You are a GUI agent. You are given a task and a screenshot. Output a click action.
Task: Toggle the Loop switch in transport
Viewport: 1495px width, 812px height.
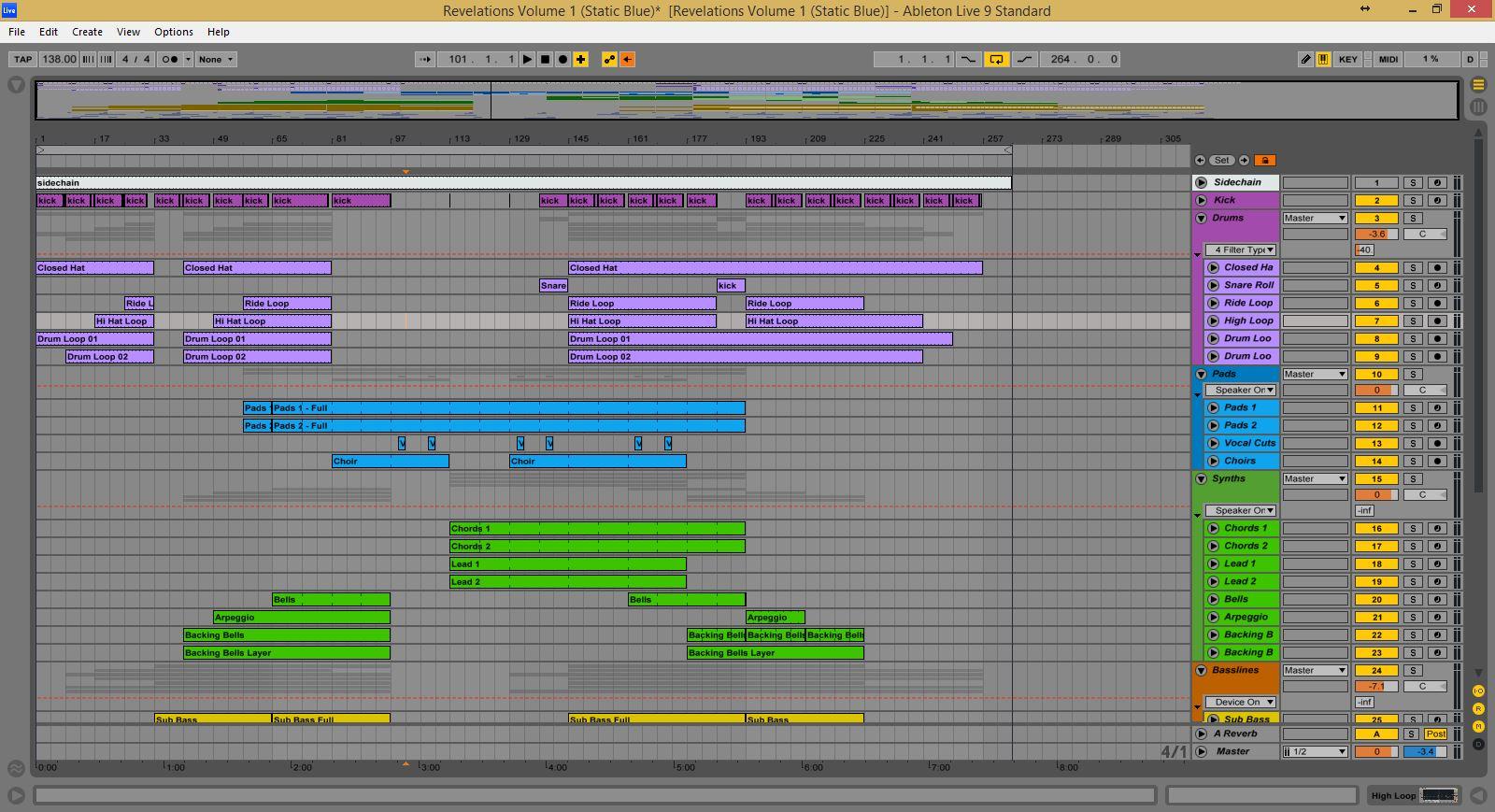996,59
